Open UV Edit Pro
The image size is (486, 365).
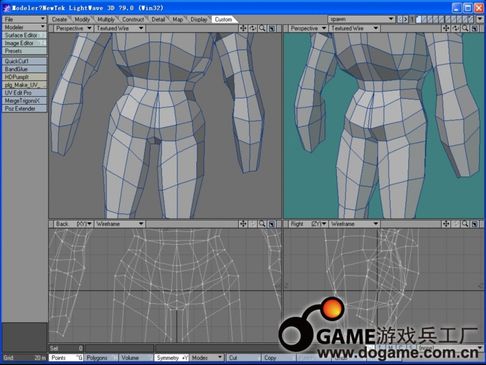pyautogui.click(x=24, y=93)
